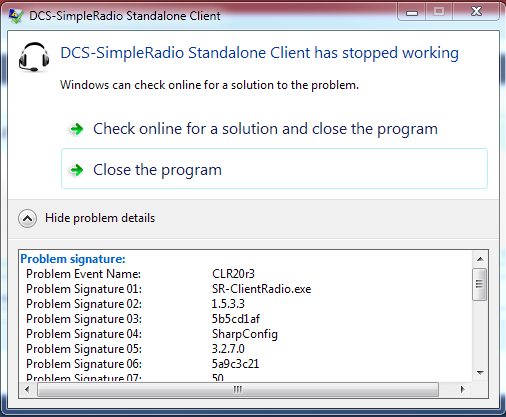Click green arrow beside Close the program
Screen dimensions: 506x417
77,170
